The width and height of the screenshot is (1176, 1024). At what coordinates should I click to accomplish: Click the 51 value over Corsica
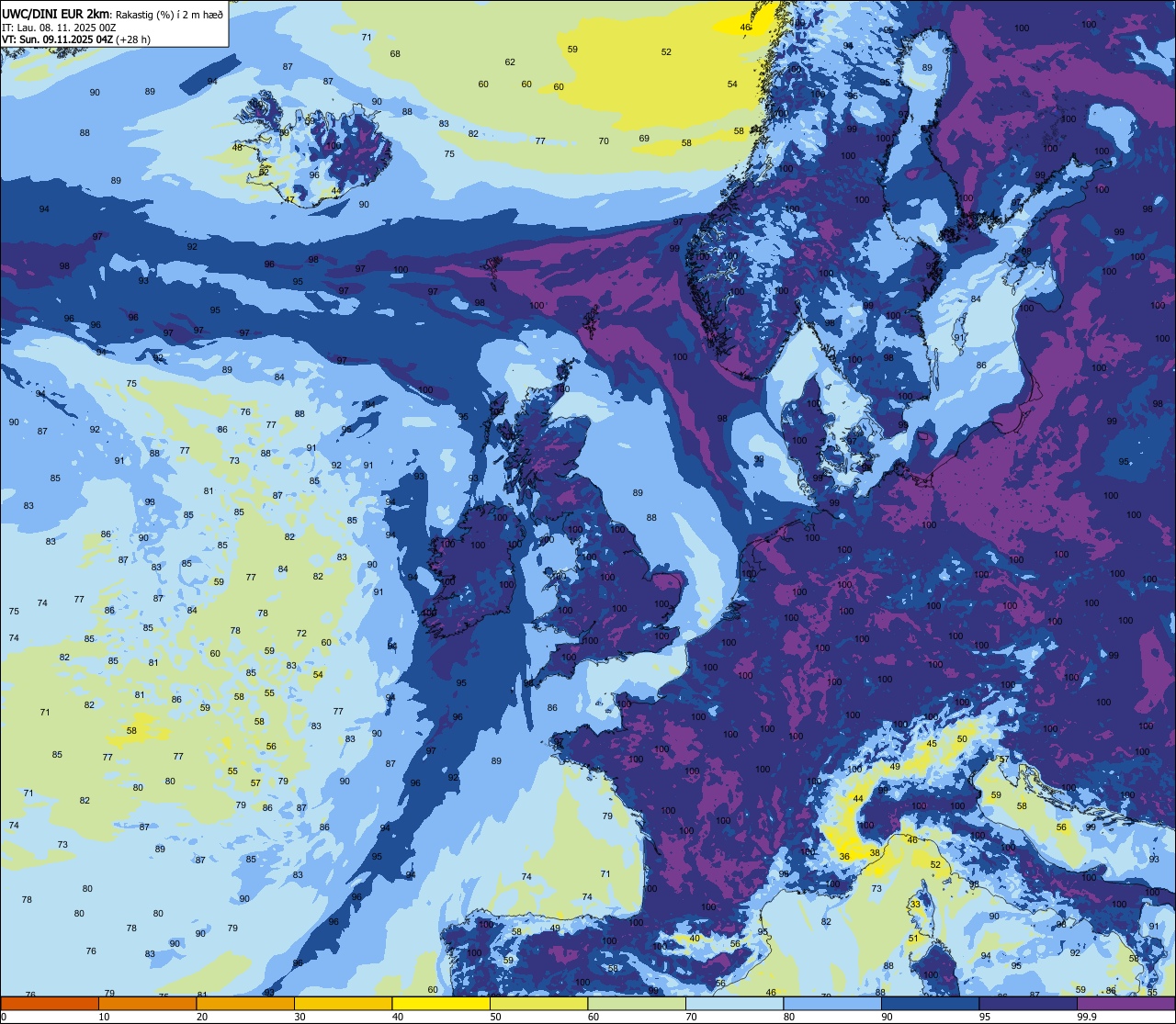(x=913, y=939)
